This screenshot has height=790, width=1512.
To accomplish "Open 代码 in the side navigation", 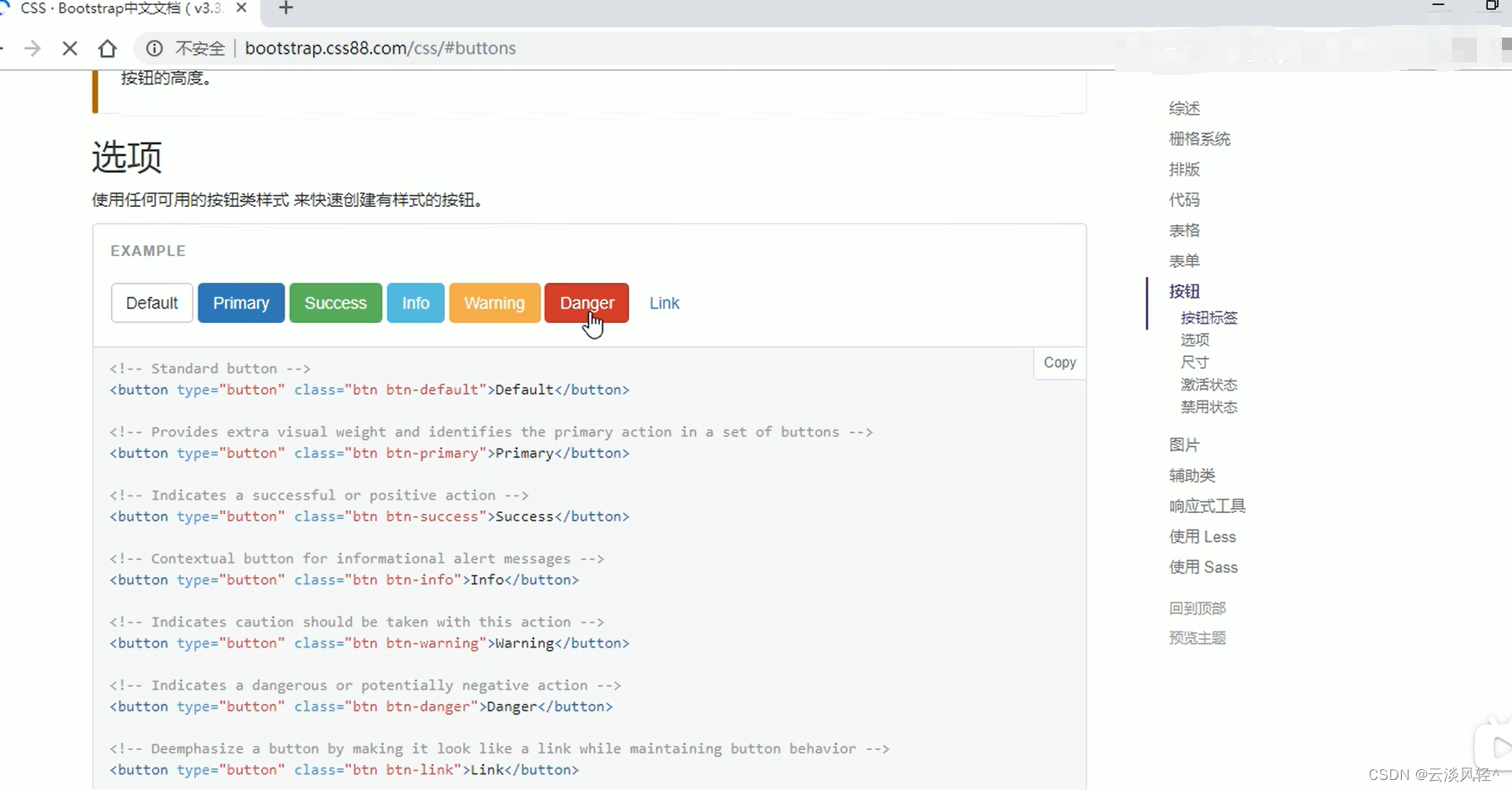I will tap(1184, 200).
